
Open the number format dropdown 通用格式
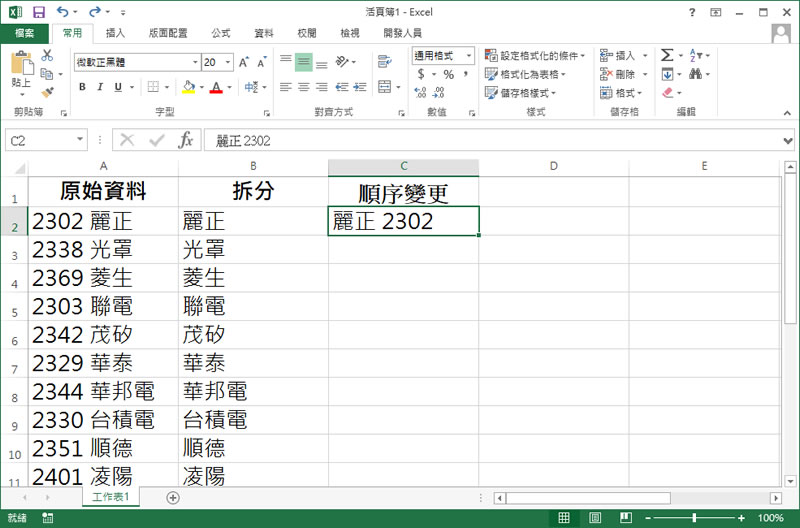pyautogui.click(x=468, y=56)
